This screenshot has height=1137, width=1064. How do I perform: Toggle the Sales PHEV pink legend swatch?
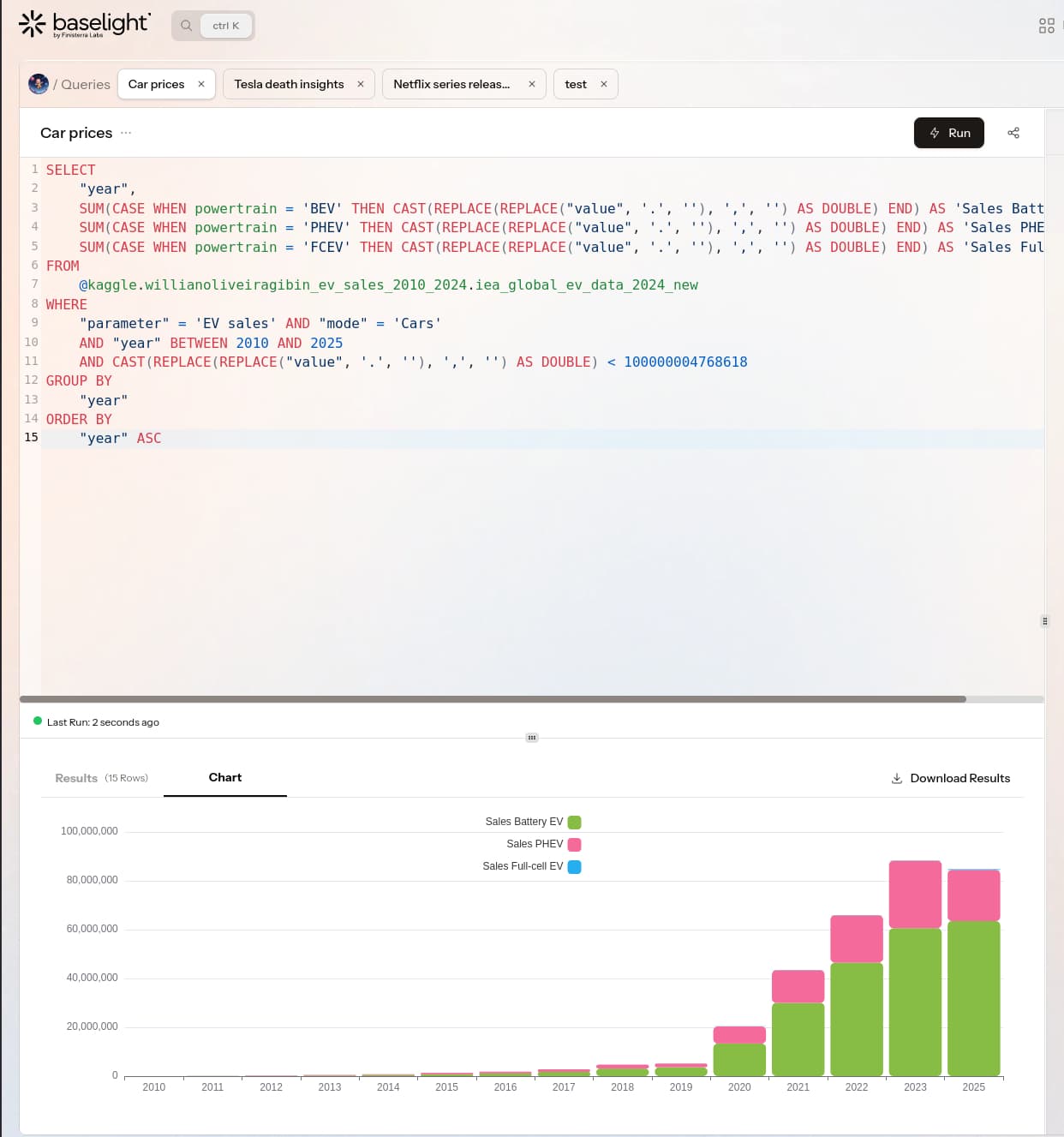click(575, 845)
